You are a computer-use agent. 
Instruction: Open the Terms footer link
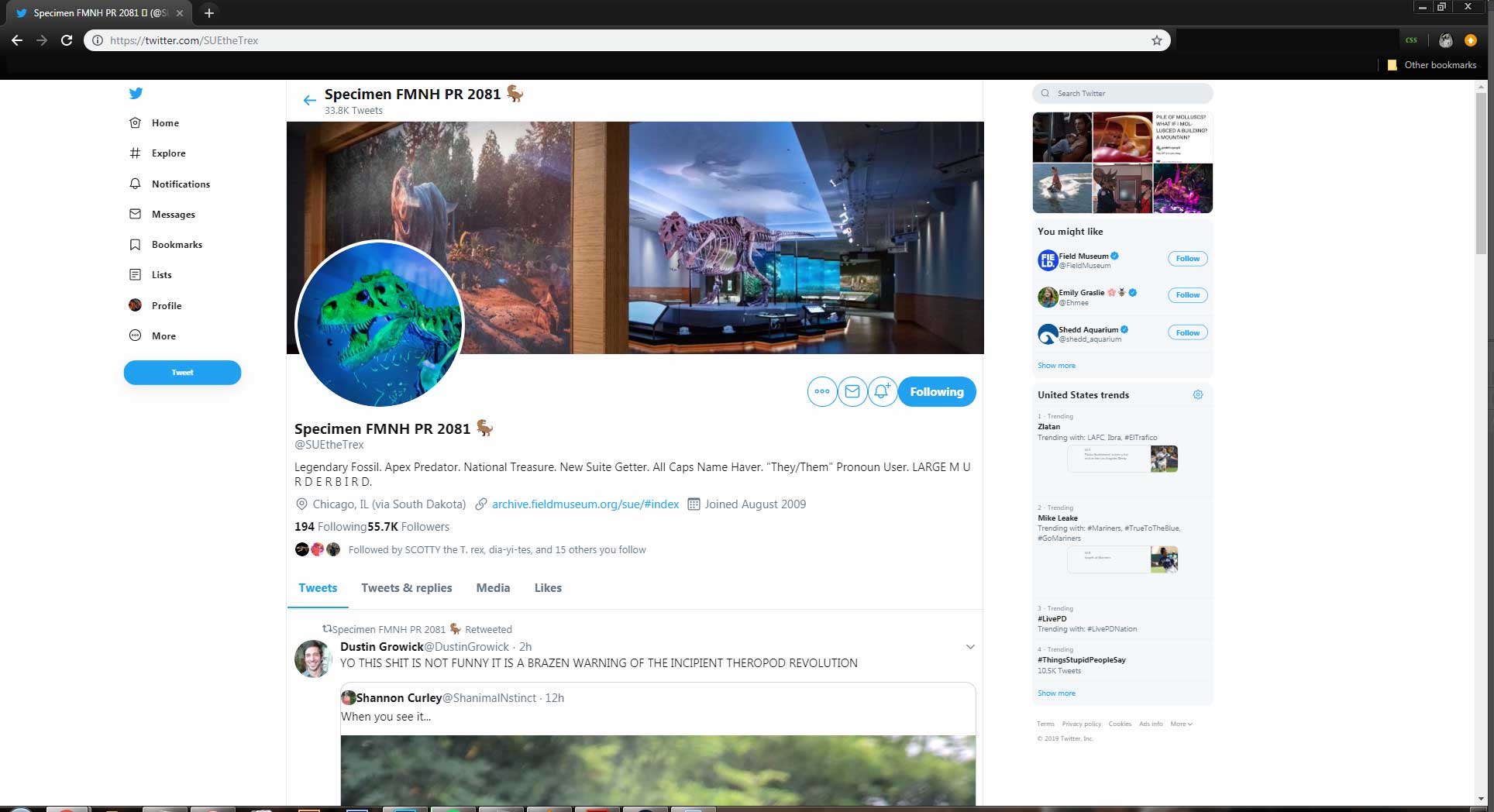(1045, 724)
